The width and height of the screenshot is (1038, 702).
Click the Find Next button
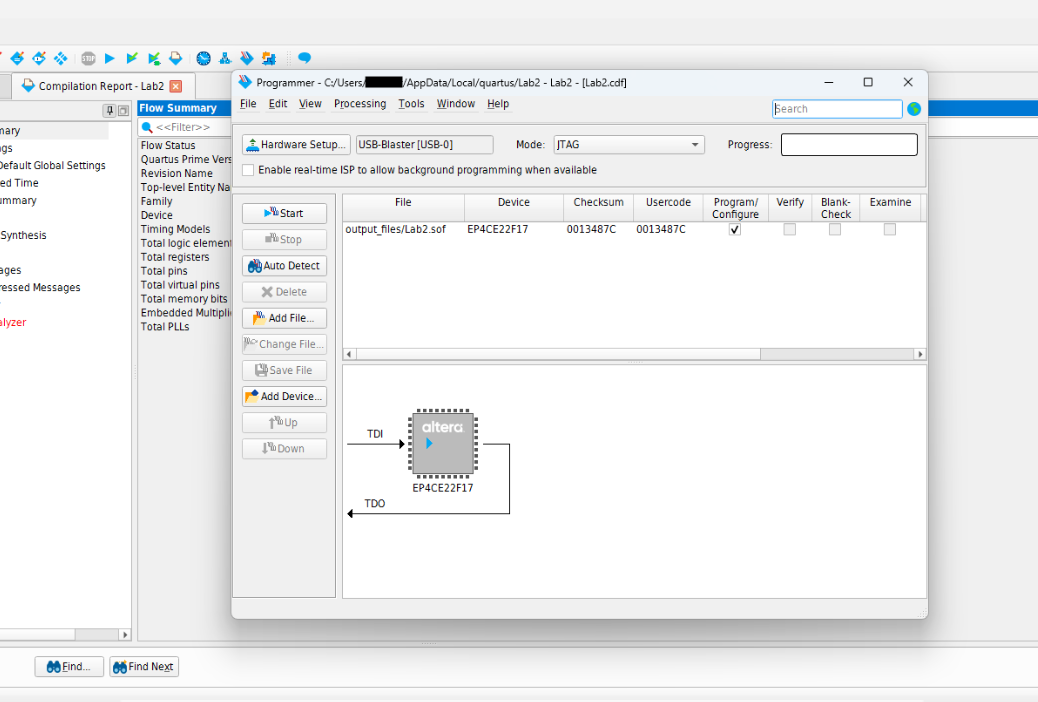(144, 667)
